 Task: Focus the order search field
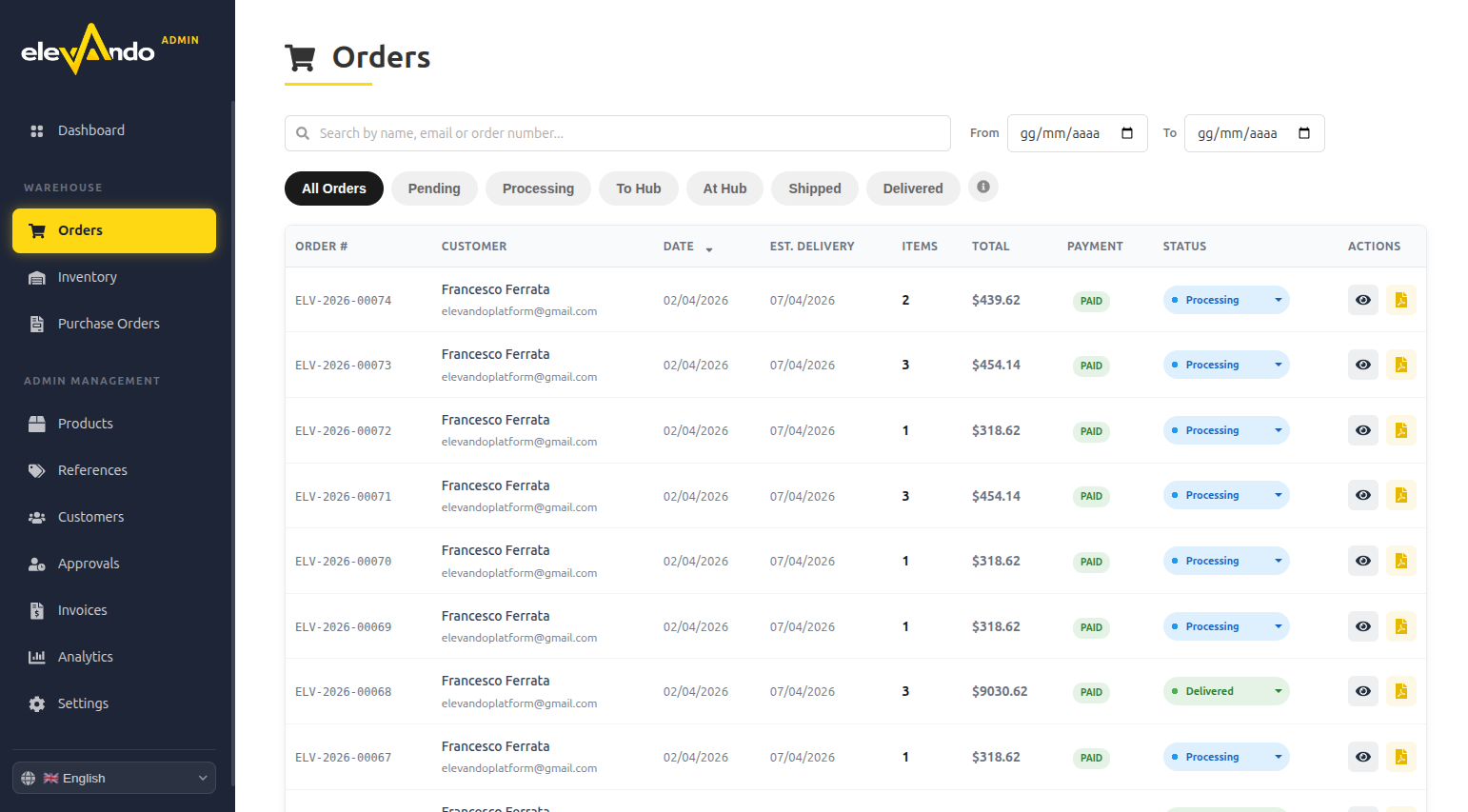(618, 133)
